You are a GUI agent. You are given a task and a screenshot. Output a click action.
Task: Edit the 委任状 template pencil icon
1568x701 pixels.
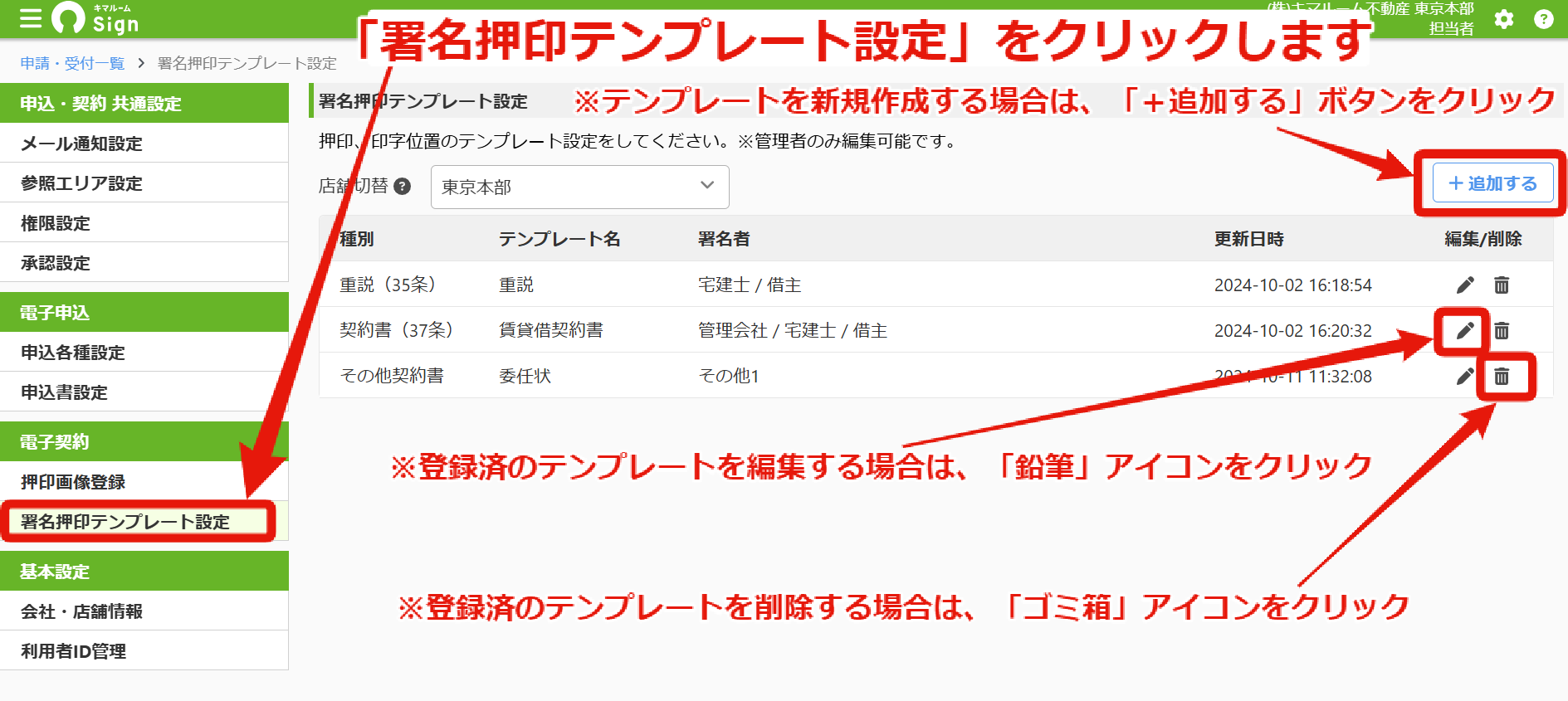click(1465, 377)
